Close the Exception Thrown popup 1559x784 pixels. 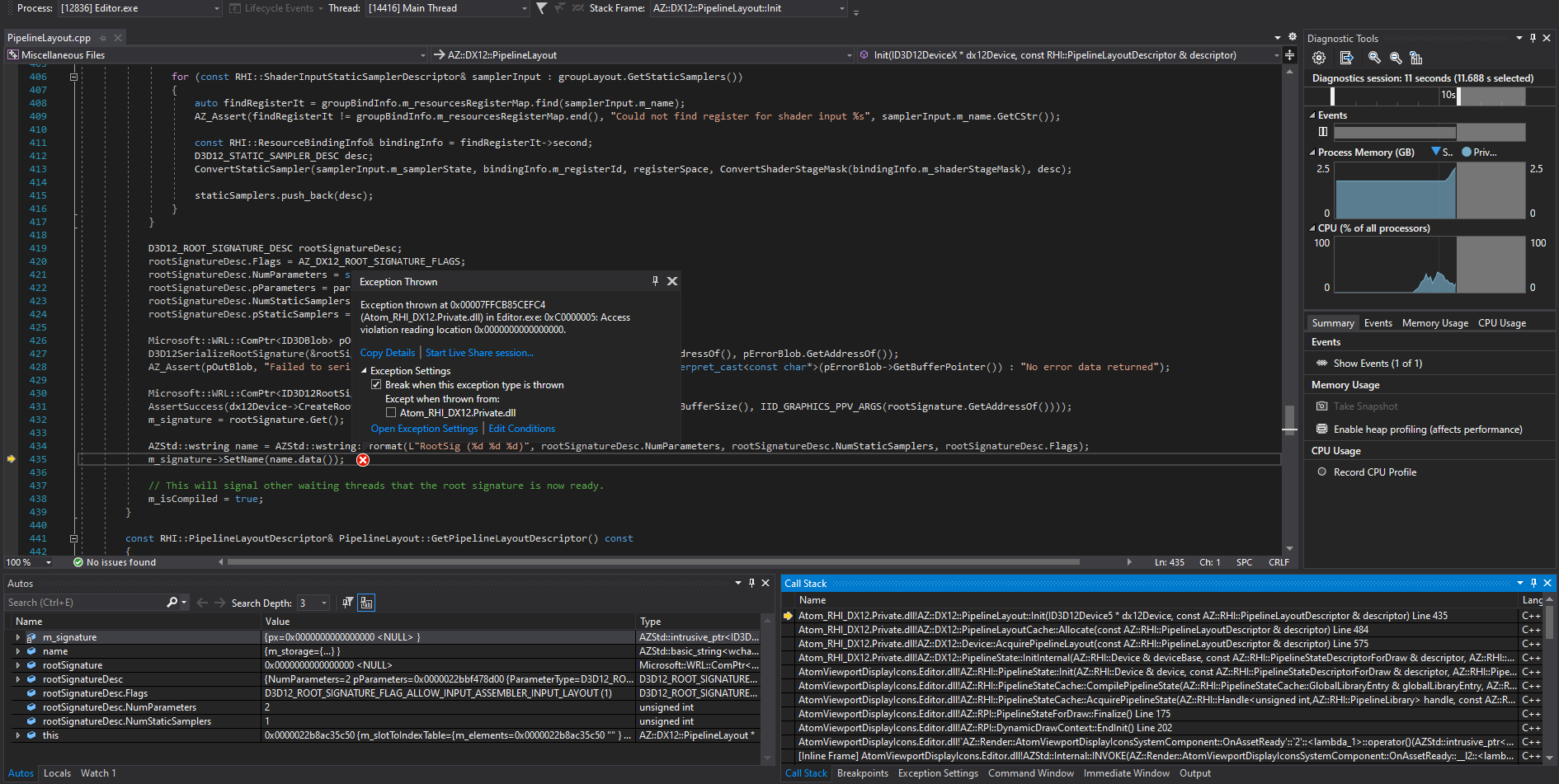[672, 281]
